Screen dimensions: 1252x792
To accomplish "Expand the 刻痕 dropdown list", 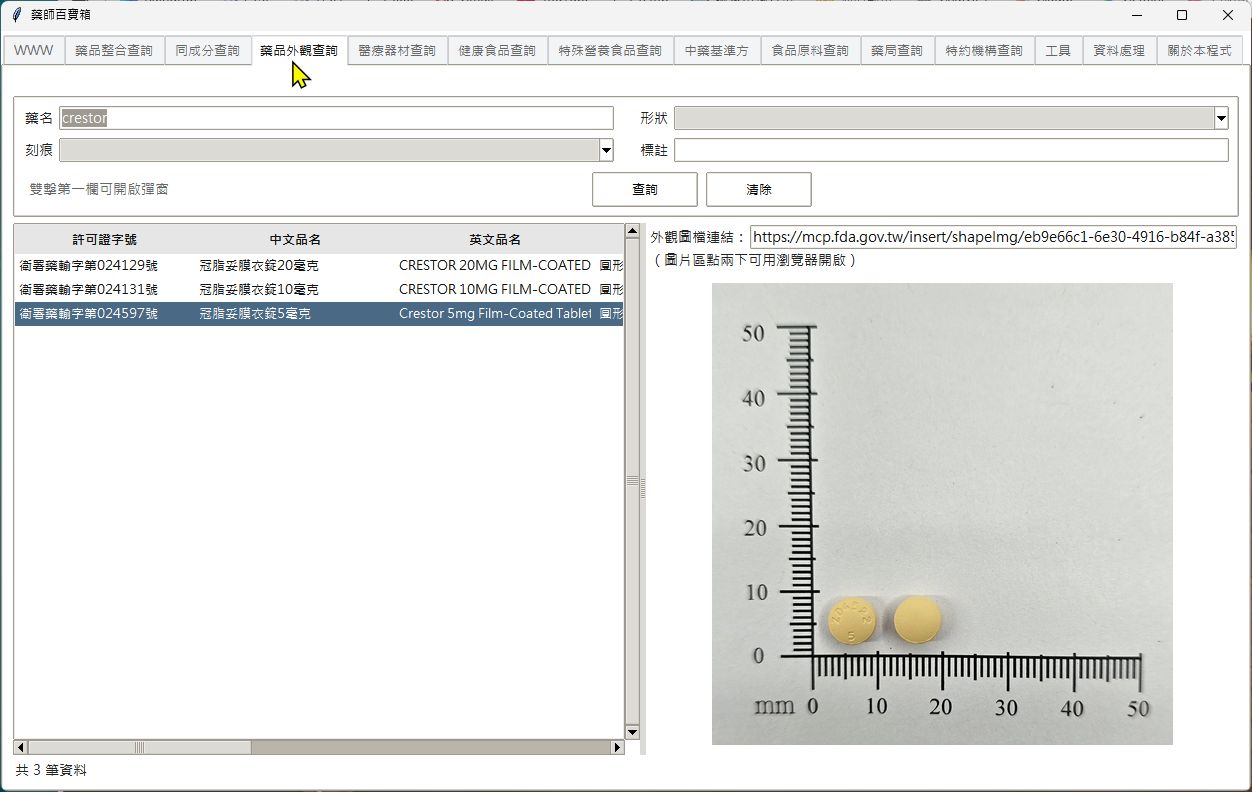I will click(x=606, y=150).
